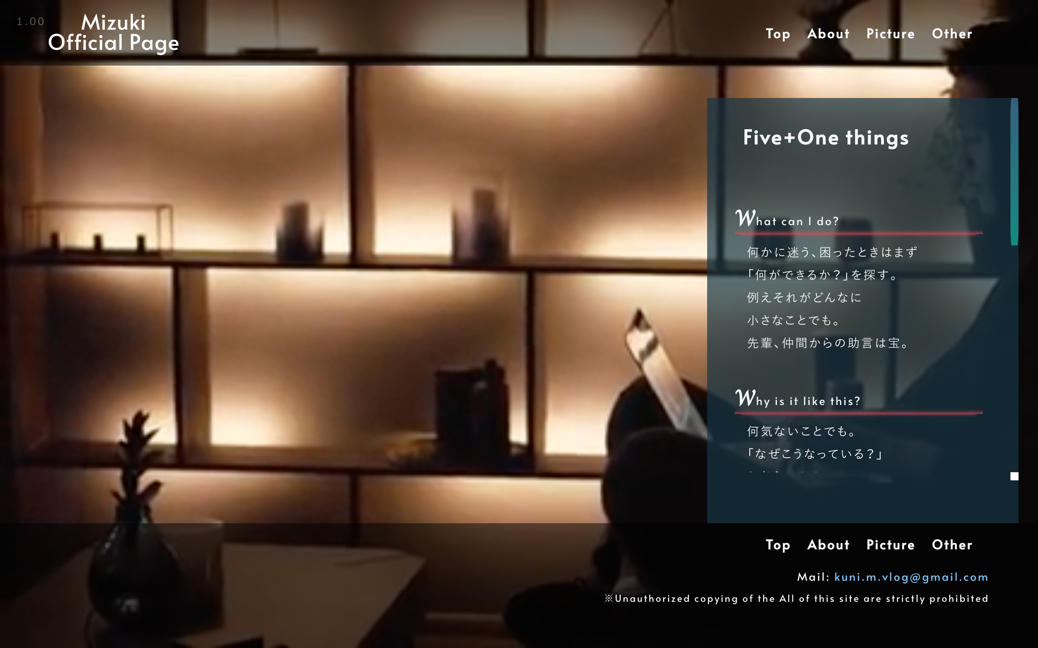
Task: Select the footer Picture link
Action: pyautogui.click(x=890, y=545)
